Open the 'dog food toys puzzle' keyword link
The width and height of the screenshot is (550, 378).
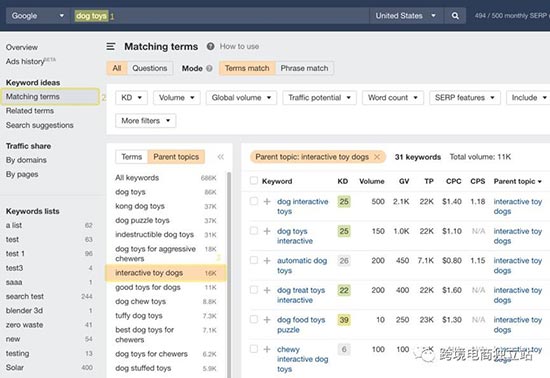(x=301, y=325)
